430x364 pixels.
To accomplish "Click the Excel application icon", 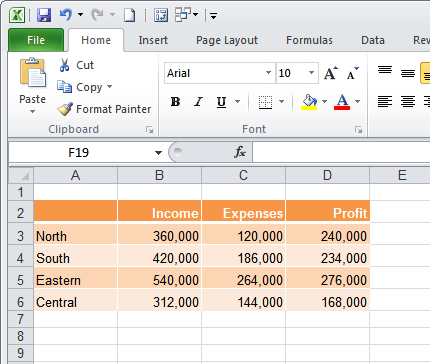I will pos(17,15).
